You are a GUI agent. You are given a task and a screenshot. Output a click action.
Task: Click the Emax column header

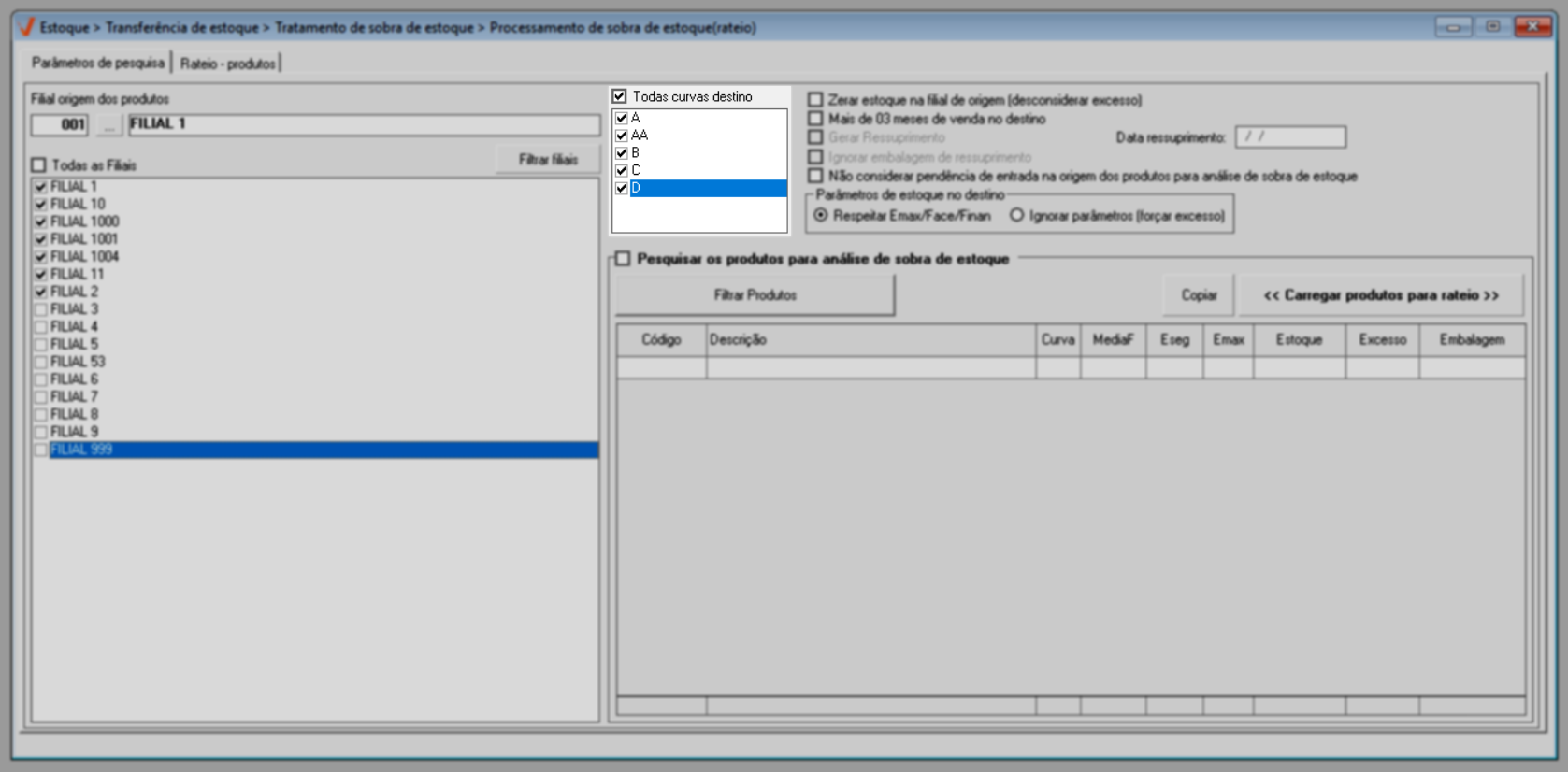pos(1229,340)
